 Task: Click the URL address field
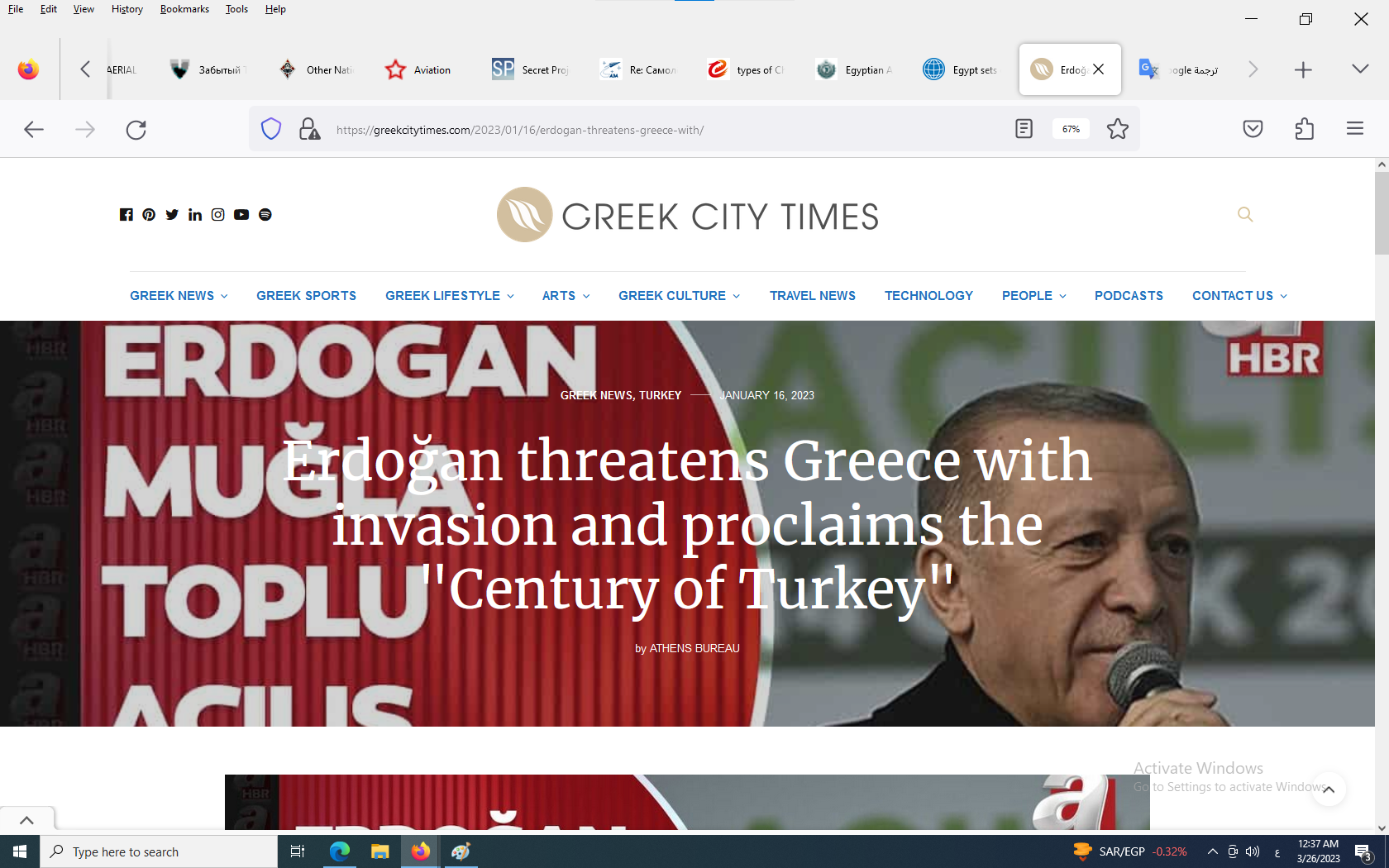(x=661, y=130)
